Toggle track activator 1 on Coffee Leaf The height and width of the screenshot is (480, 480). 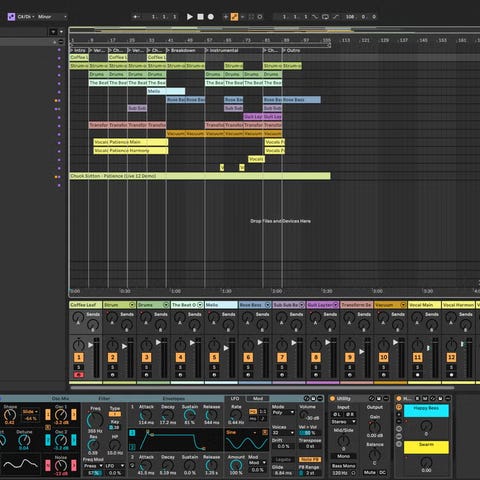pyautogui.click(x=79, y=357)
